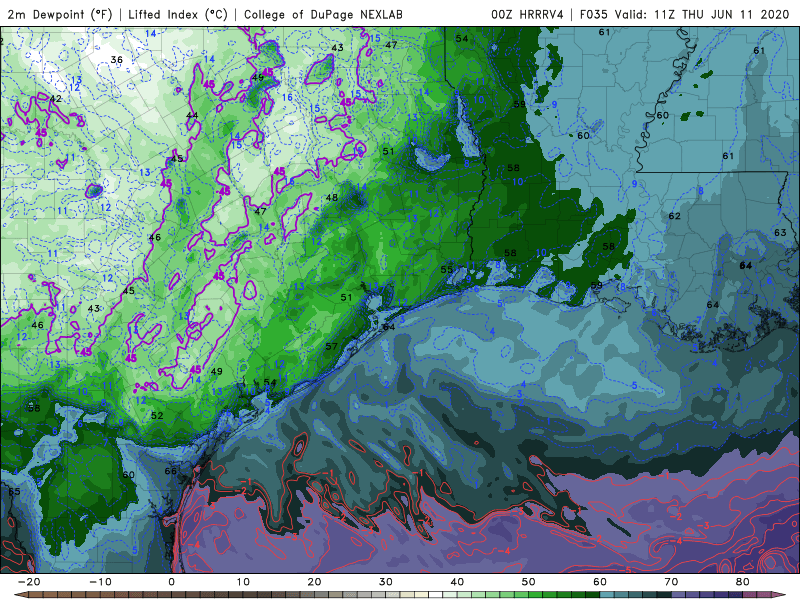Click the "40" color bar label
Screen dimensions: 800x600
point(457,582)
